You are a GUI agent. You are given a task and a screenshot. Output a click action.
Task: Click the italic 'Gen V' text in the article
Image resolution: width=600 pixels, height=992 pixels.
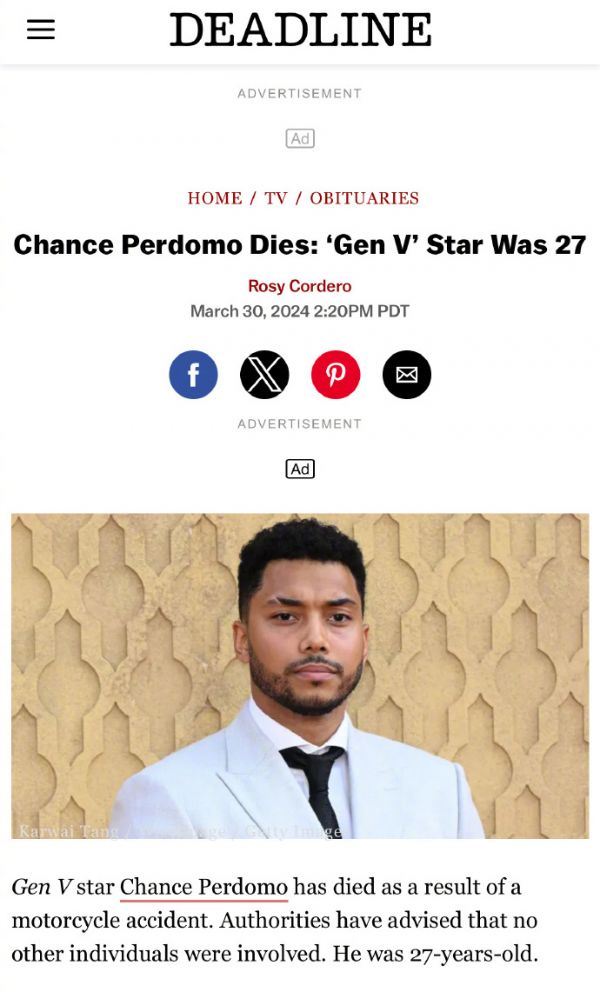point(41,887)
